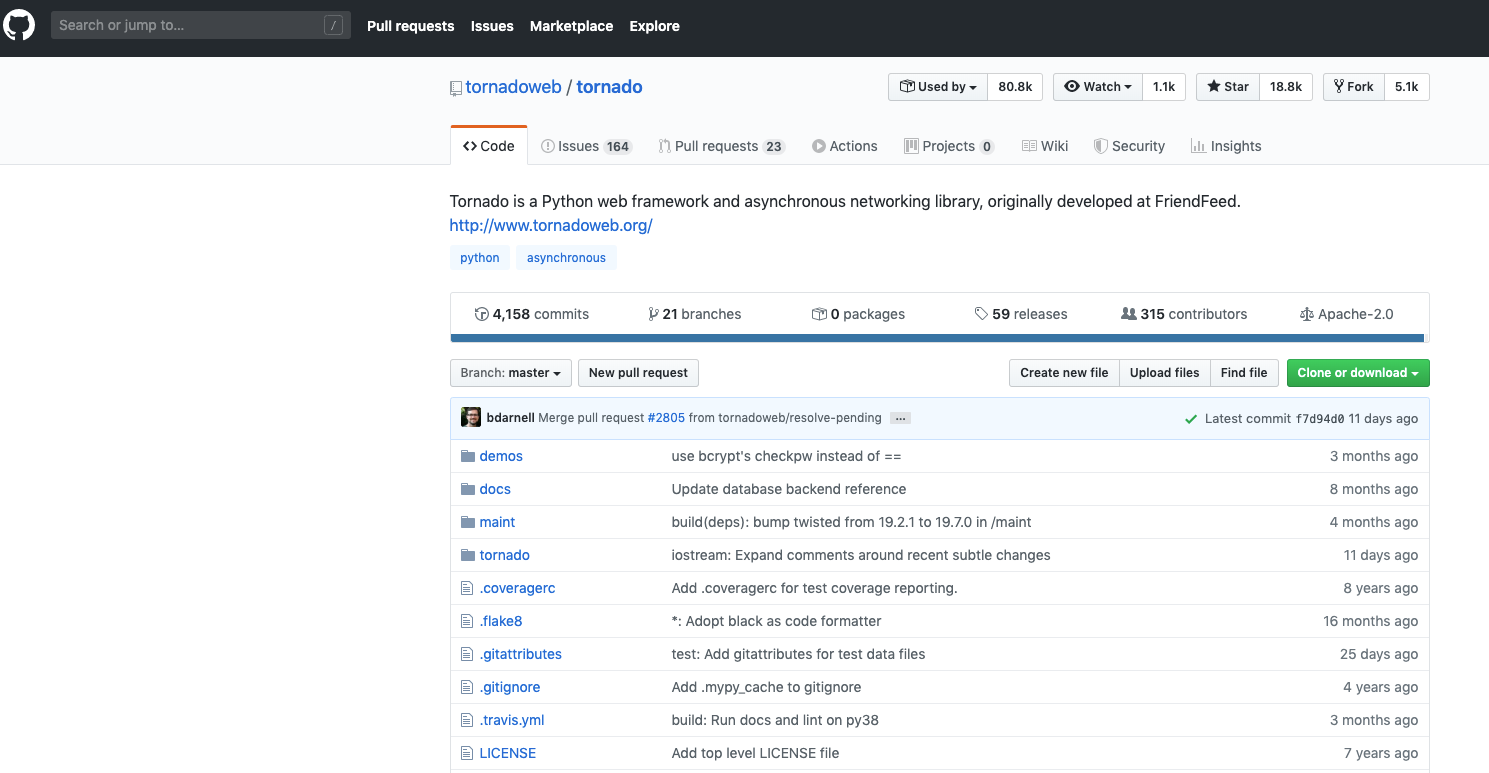Select the asynchronous topic tag
Image resolution: width=1489 pixels, height=773 pixels.
(x=566, y=258)
